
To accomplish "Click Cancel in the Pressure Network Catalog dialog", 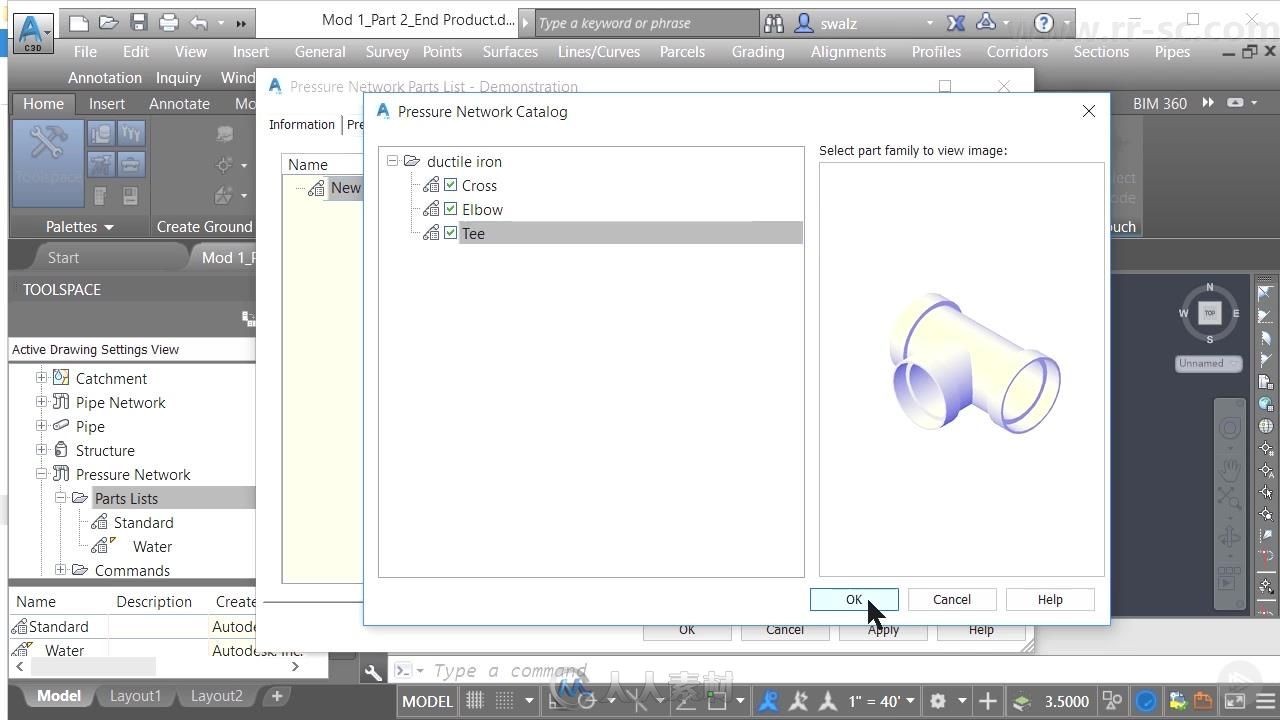I will [x=952, y=599].
